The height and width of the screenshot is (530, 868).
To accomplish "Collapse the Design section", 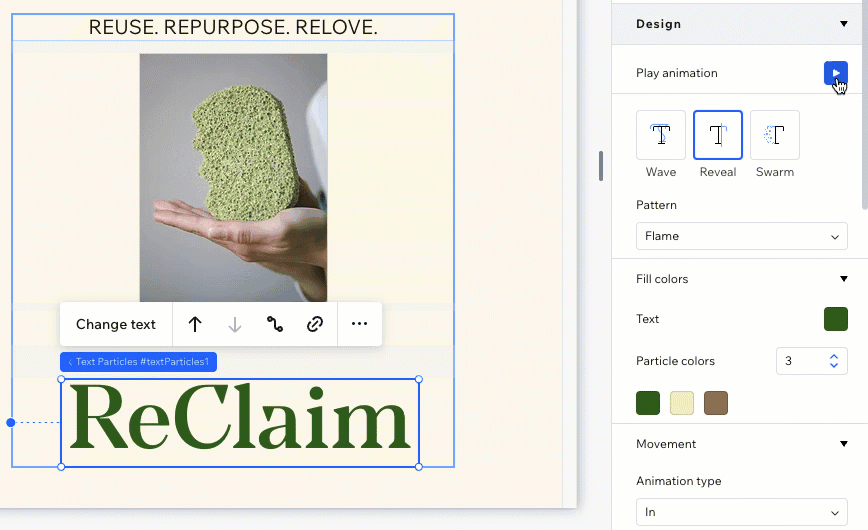I will click(843, 24).
